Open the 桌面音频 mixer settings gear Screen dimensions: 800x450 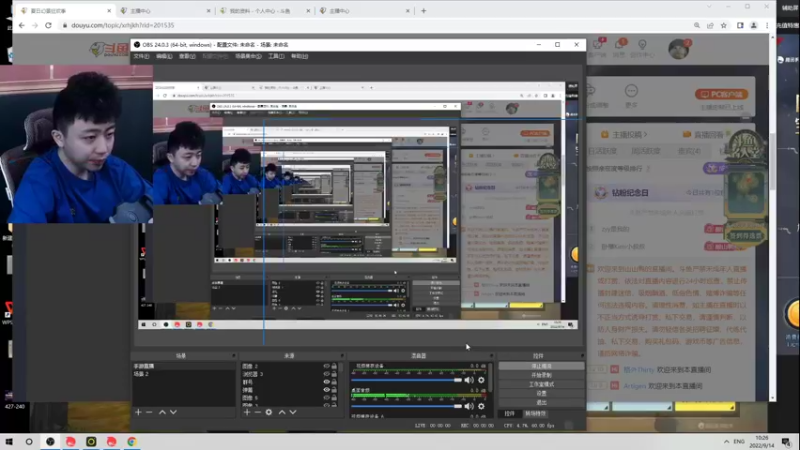point(481,406)
